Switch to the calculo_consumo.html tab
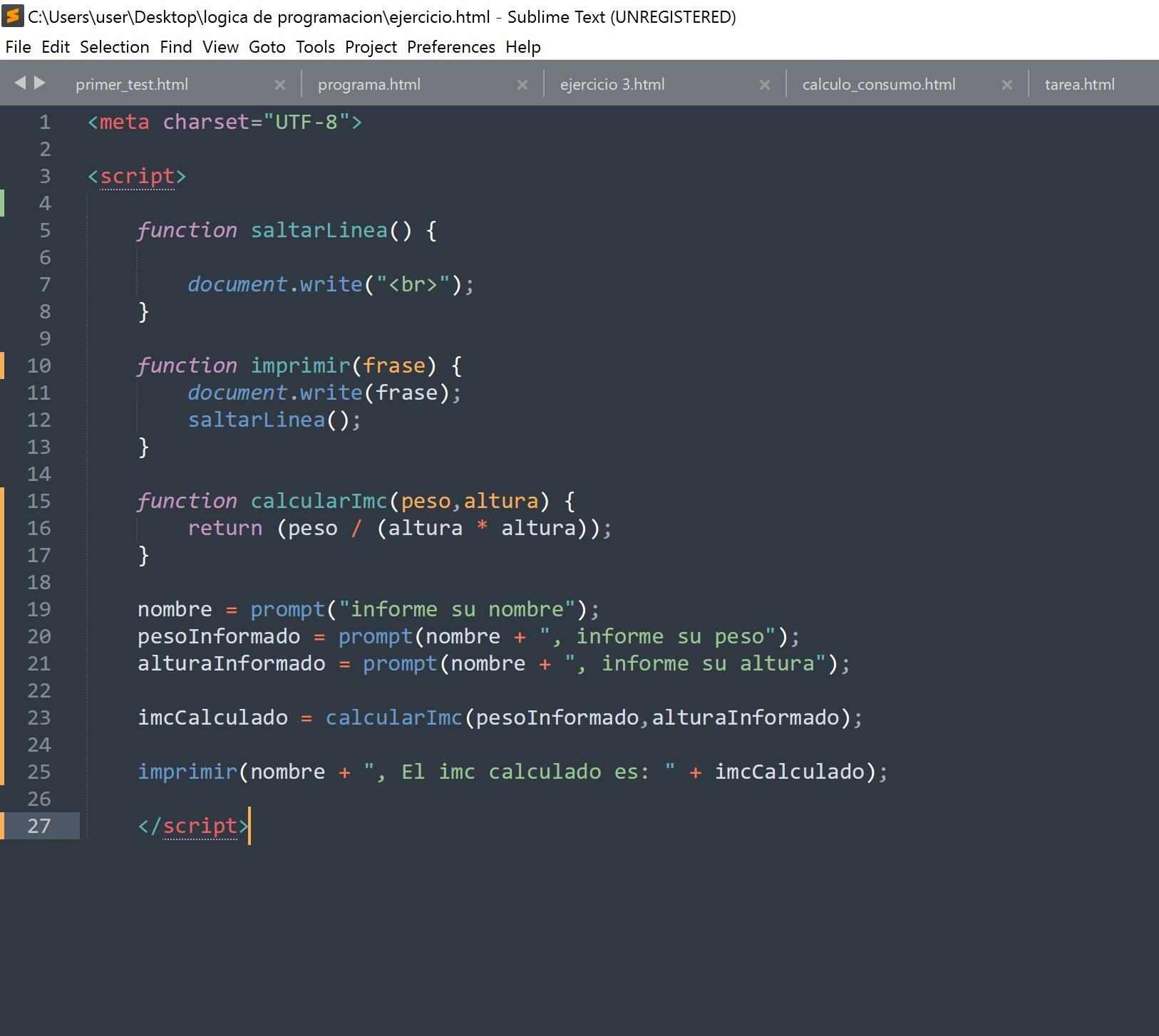The width and height of the screenshot is (1159, 1036). point(879,85)
